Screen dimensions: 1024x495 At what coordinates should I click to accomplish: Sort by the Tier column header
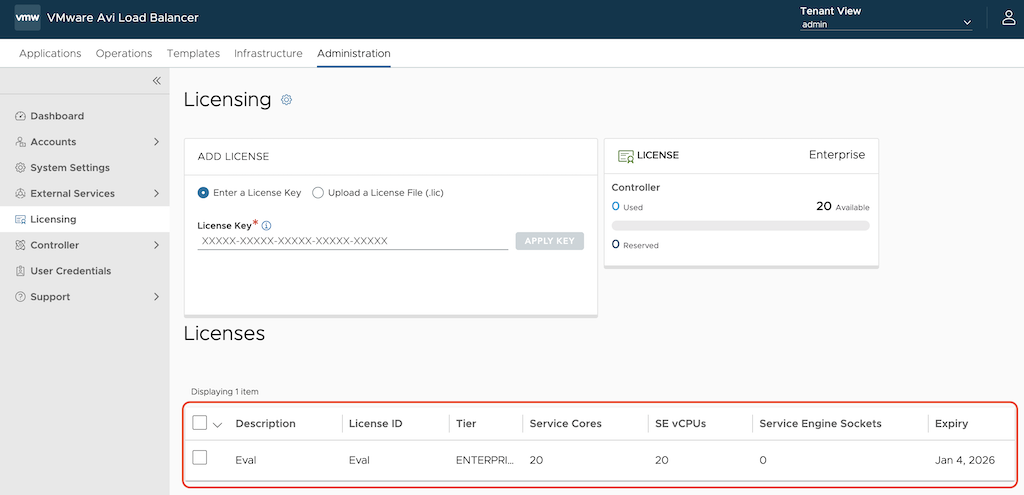466,424
